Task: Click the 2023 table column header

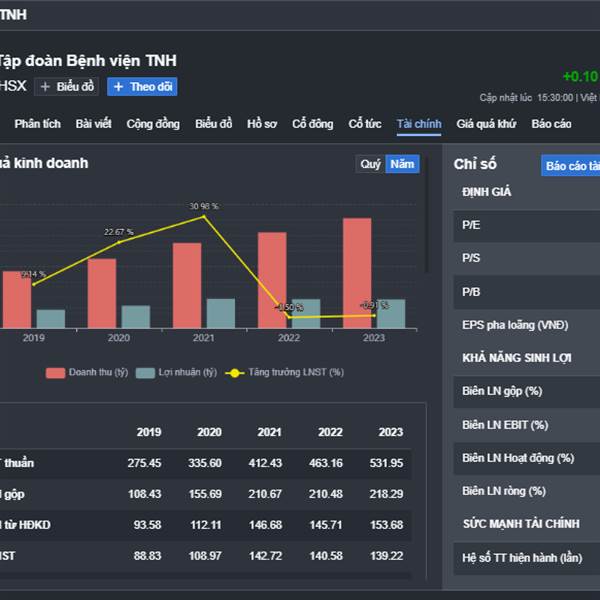Action: click(x=391, y=432)
